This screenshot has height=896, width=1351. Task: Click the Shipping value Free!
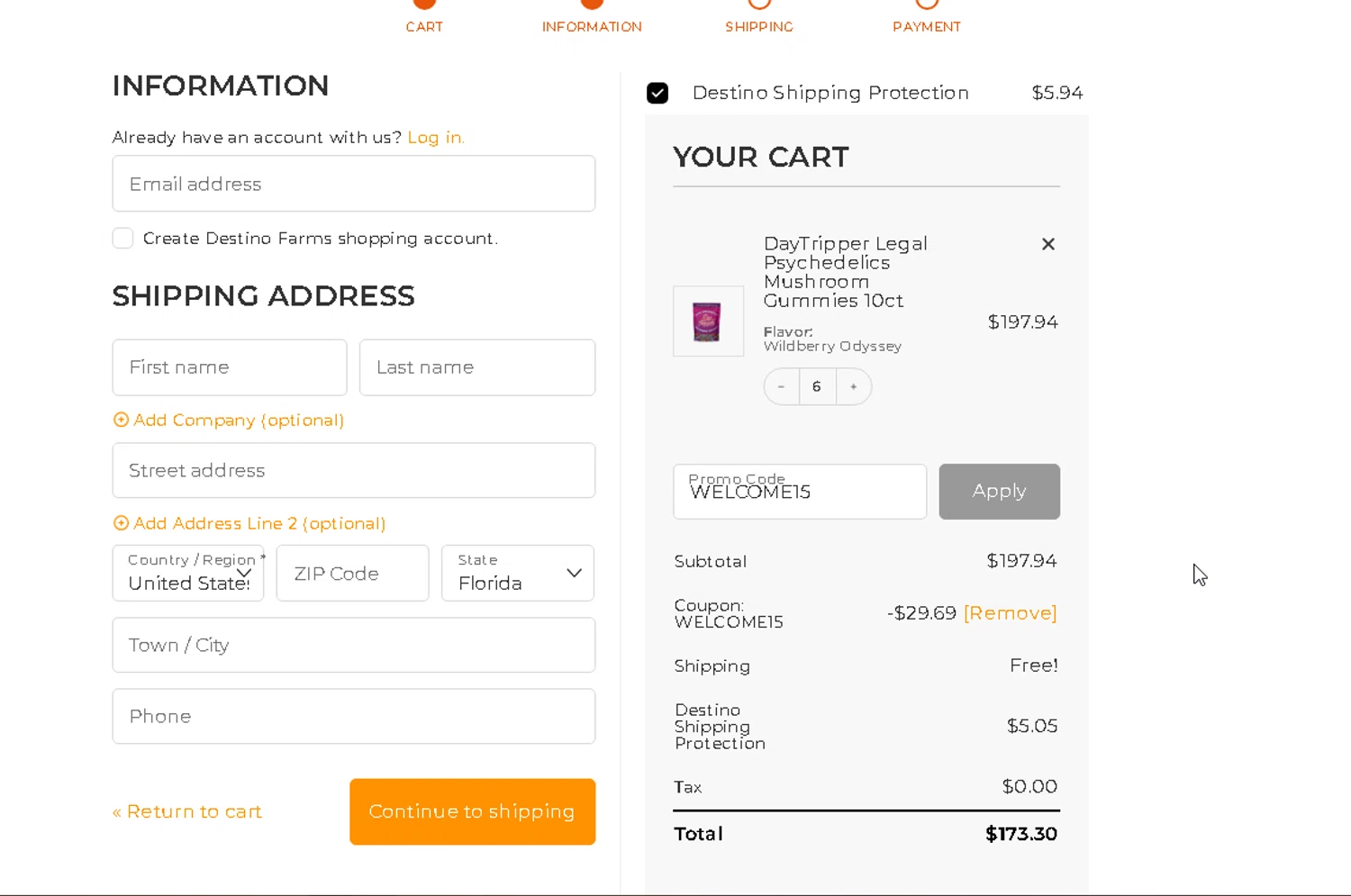click(1034, 665)
